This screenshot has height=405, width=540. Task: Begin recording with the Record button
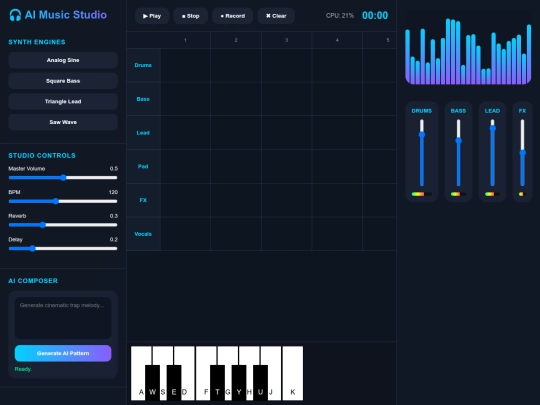coord(232,16)
